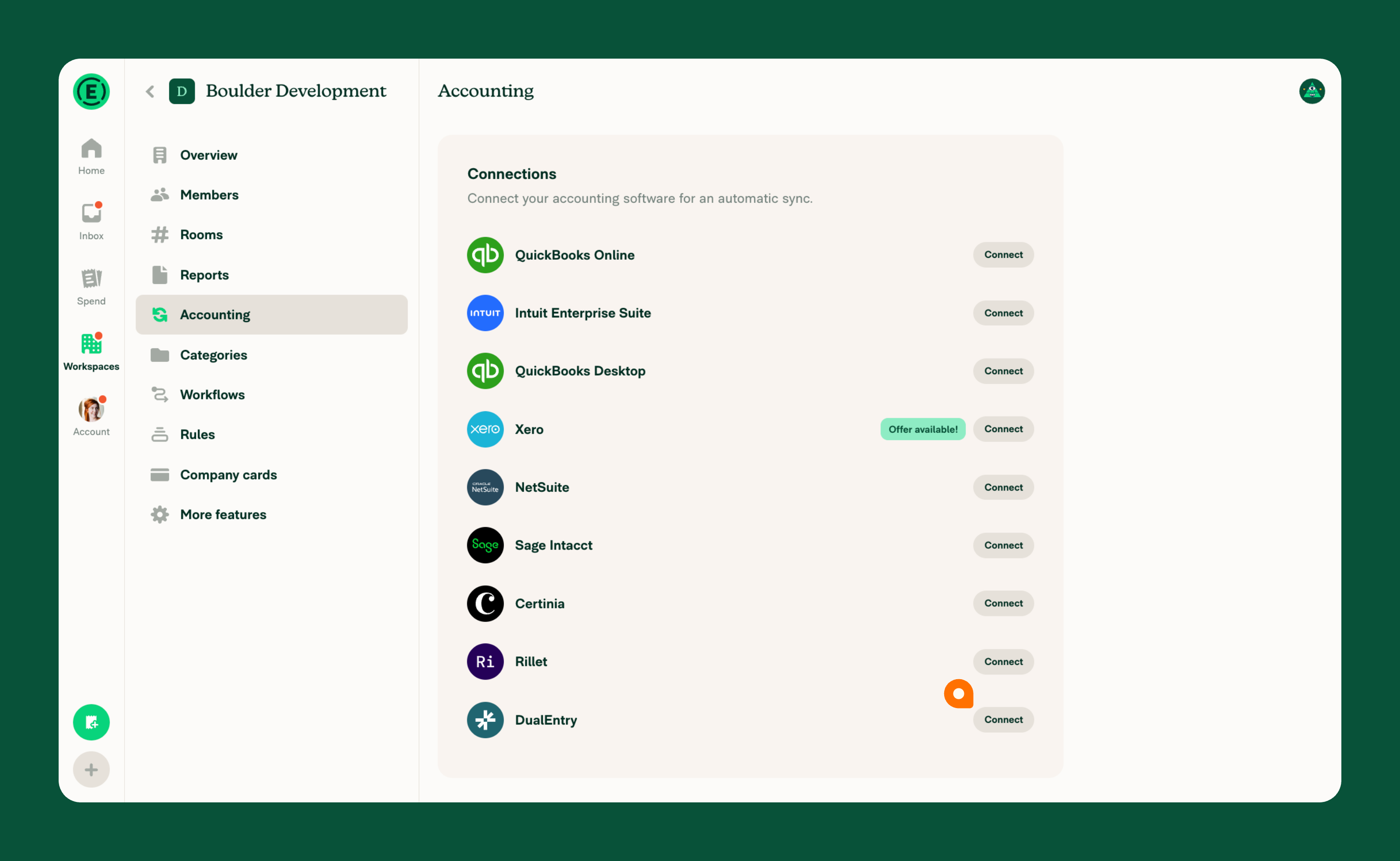Click the Boulder Development workspace title
1400x861 pixels.
(295, 91)
